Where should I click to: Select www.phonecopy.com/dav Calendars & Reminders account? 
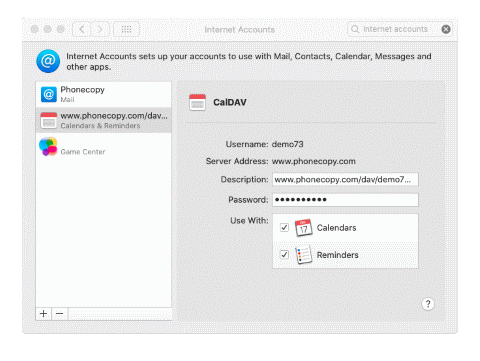[x=104, y=120]
